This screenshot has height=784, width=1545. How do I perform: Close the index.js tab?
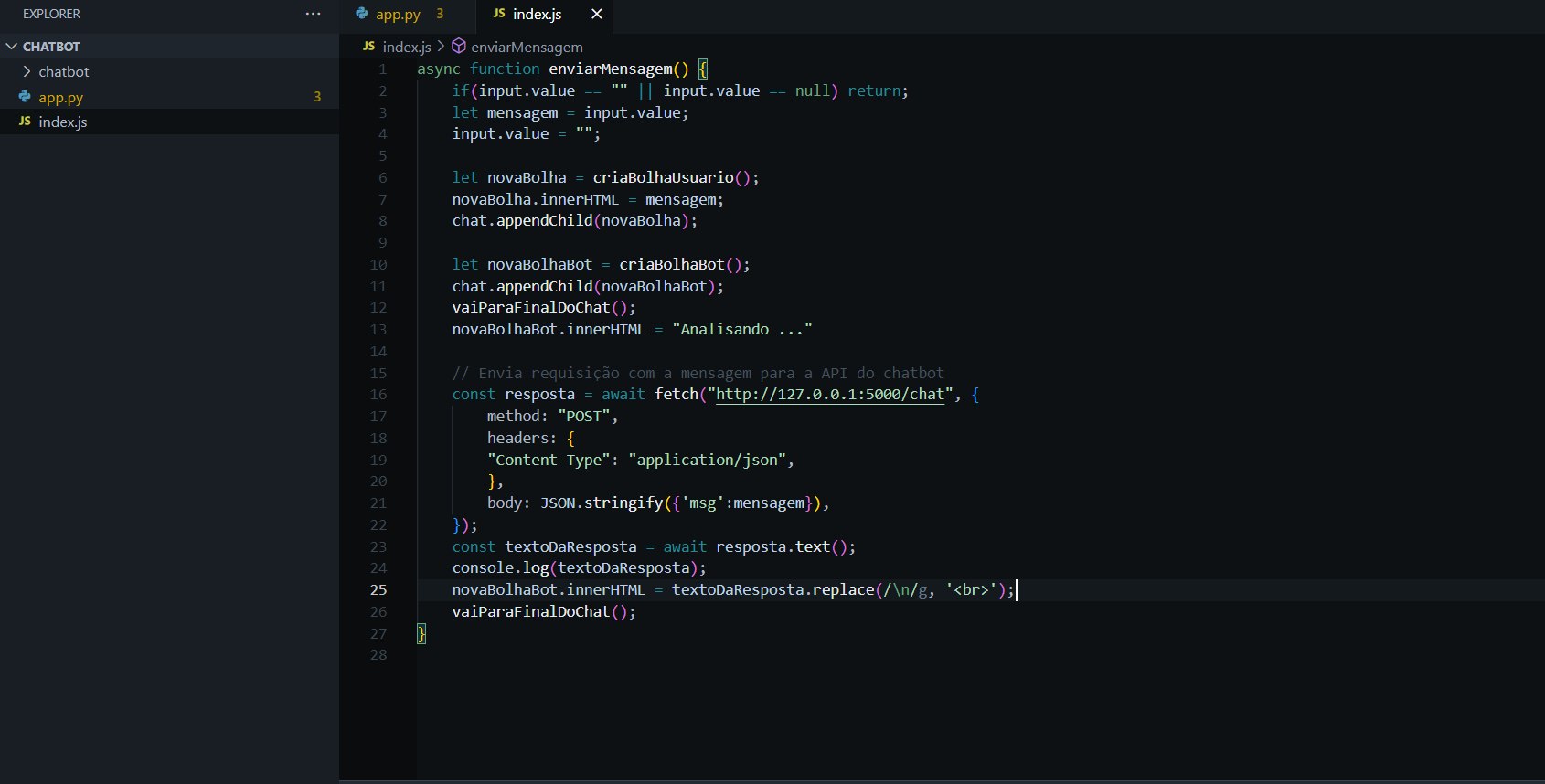(x=597, y=14)
